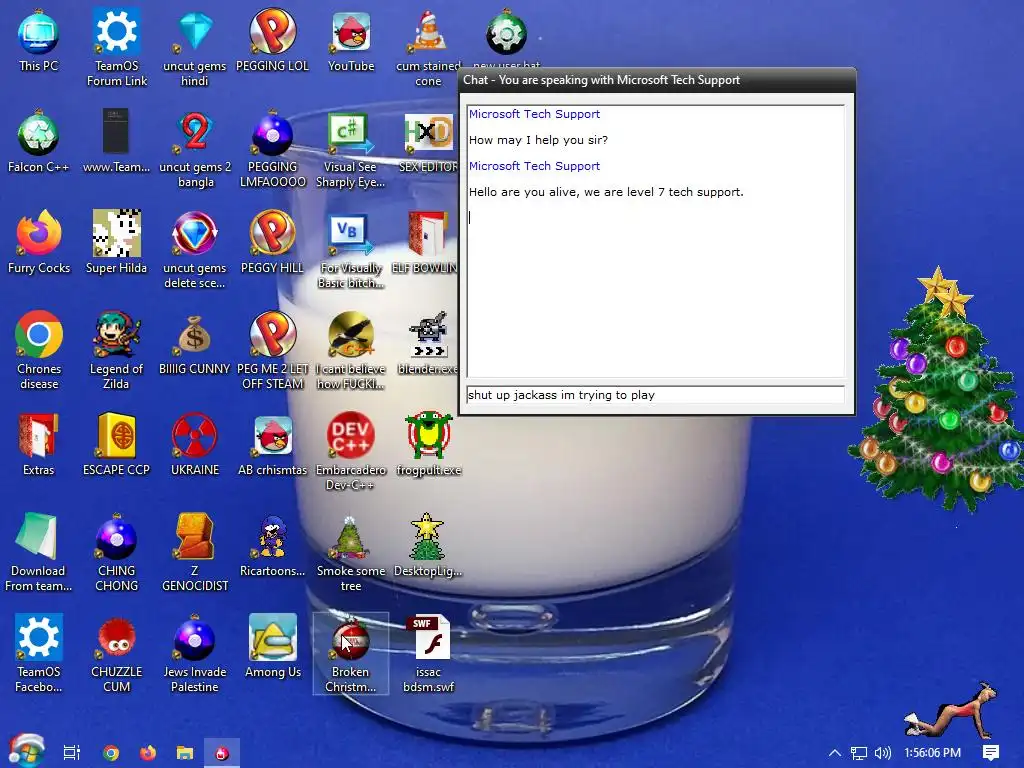Select the Smoke some tree icon

pyautogui.click(x=351, y=552)
